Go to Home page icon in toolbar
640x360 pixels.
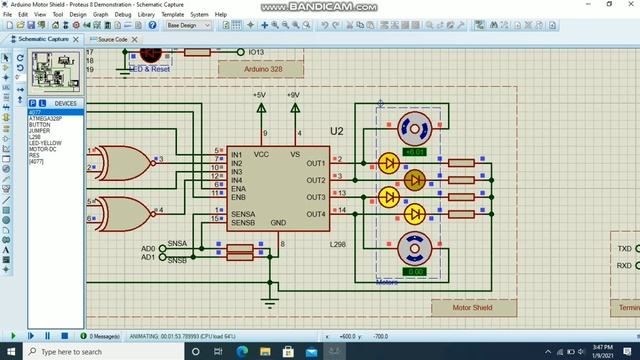(56, 25)
